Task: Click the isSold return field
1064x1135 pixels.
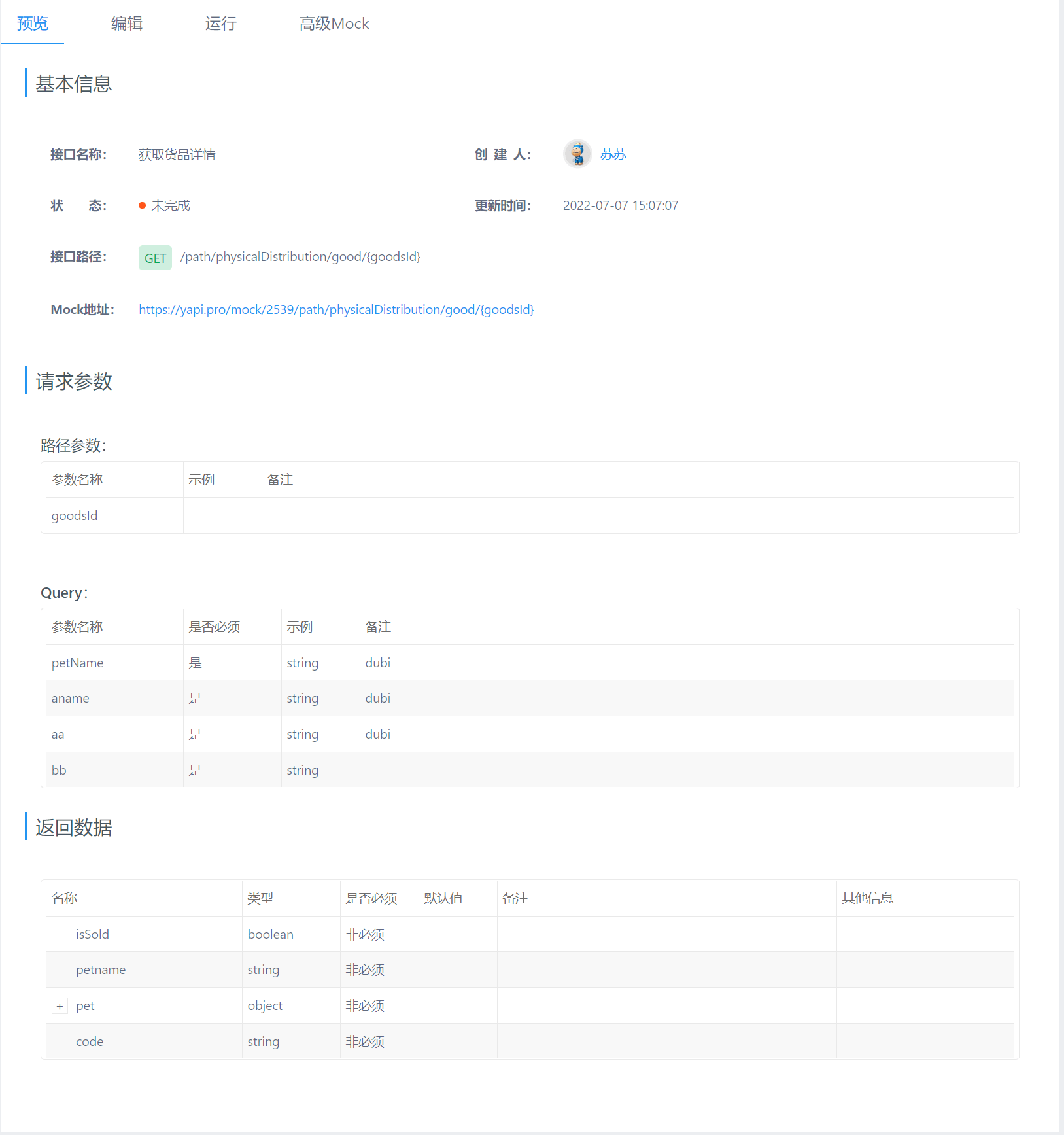Action: pos(92,934)
